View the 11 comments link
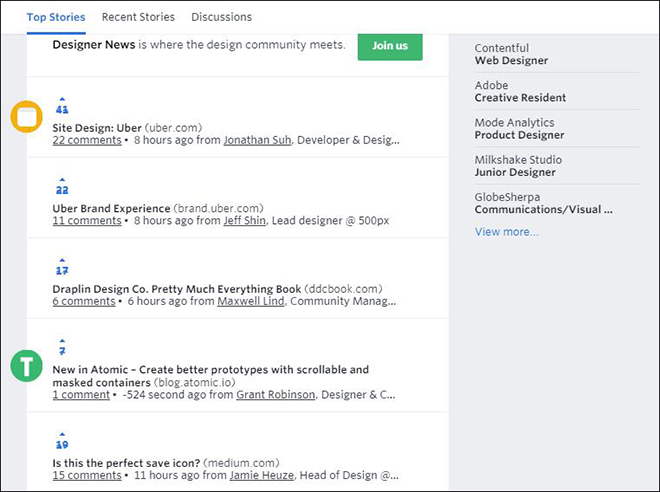 tap(87, 221)
